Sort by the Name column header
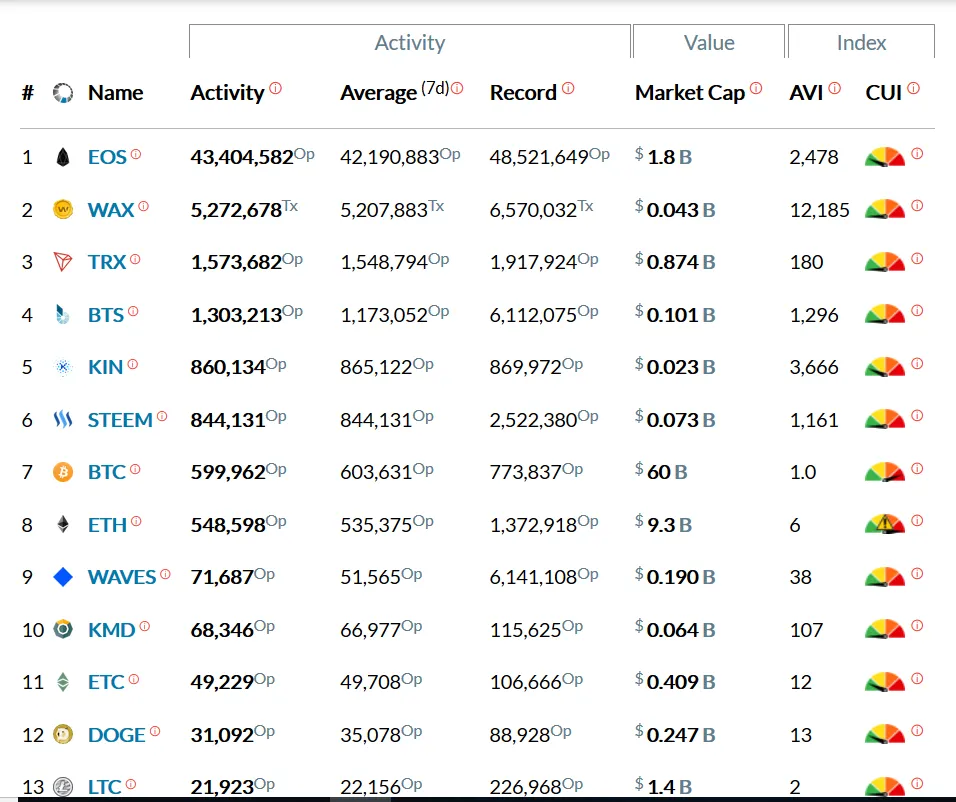 (x=115, y=93)
